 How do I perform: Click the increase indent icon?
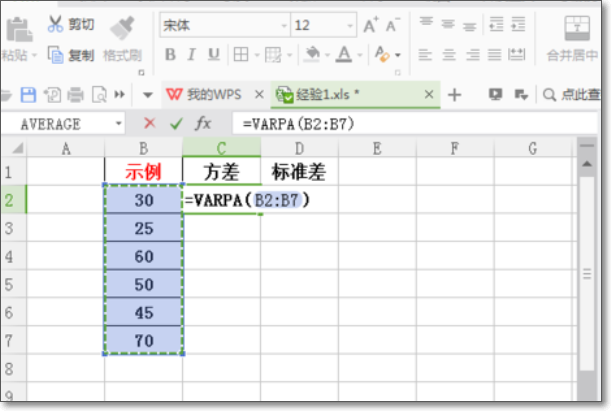(518, 24)
